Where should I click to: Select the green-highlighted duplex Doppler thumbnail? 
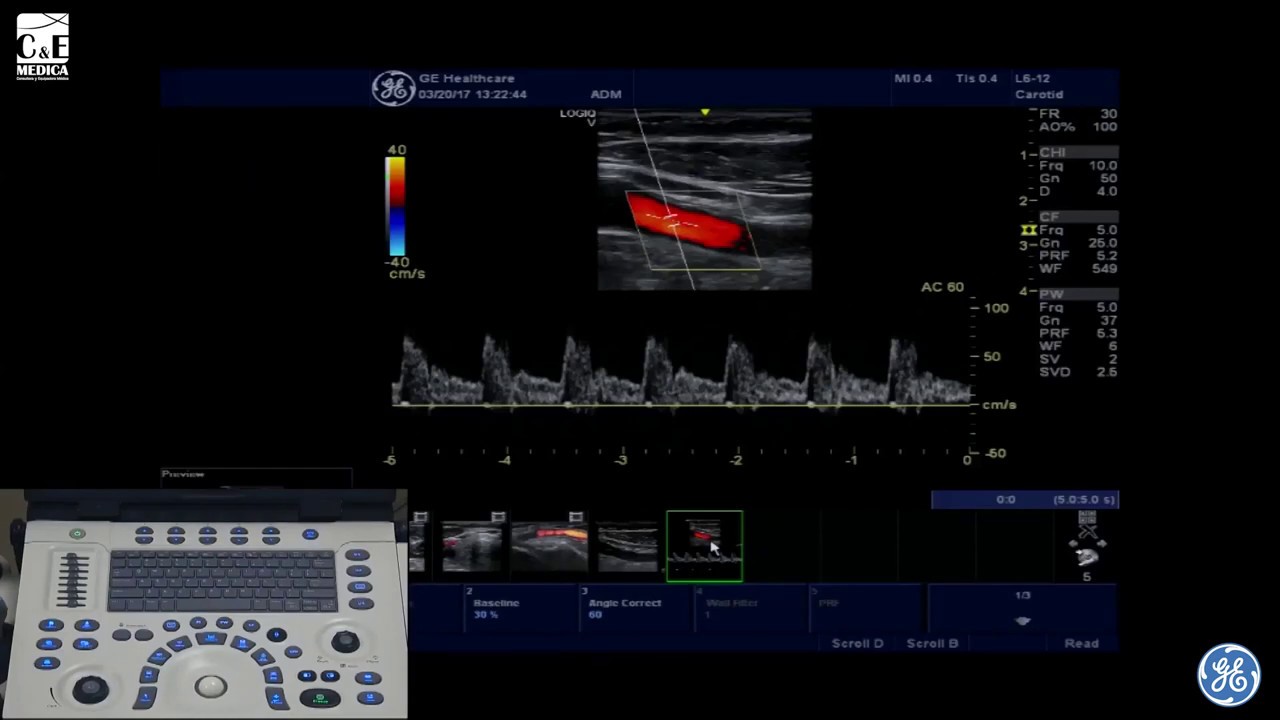pos(704,545)
